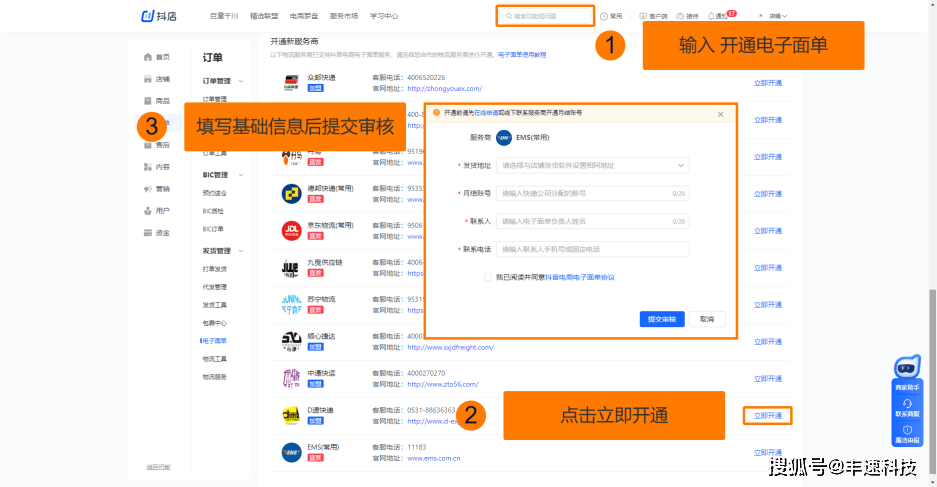
Task: Open the 通知 bell notifications
Action: 718,16
